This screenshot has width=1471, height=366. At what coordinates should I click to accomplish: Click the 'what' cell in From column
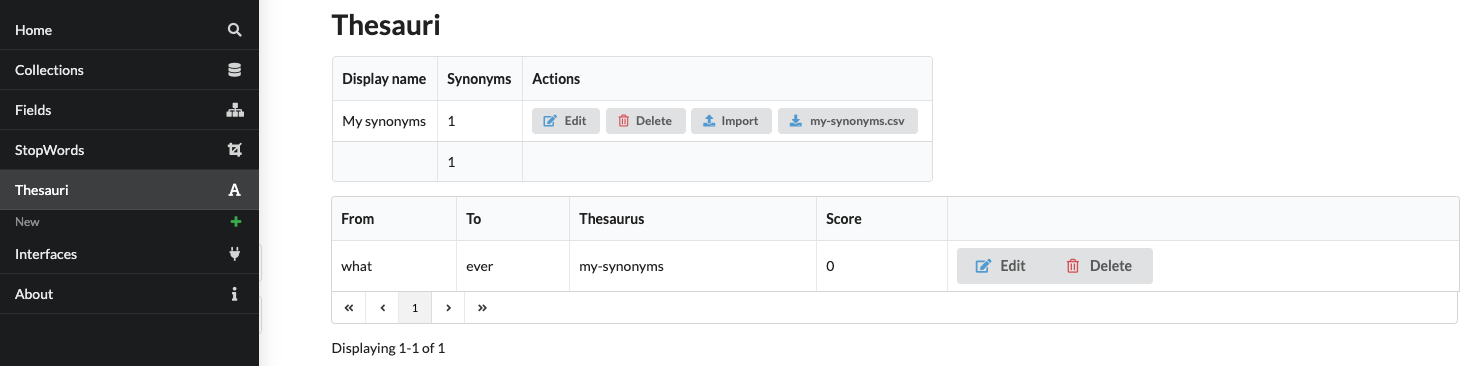point(394,266)
